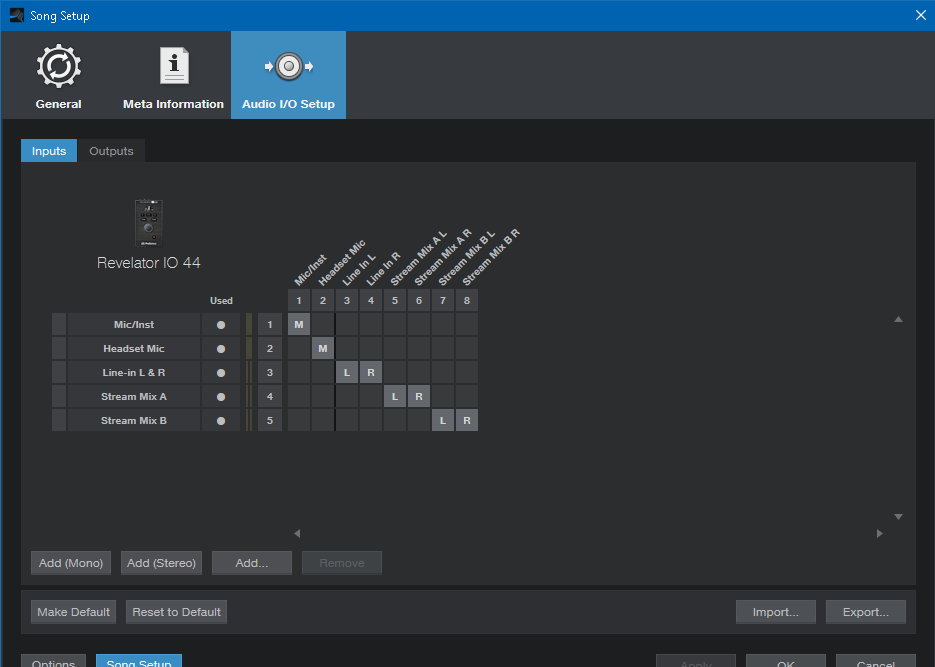Viewport: 935px width, 667px height.
Task: Click row number 1 next to Mic/Inst
Action: tap(270, 324)
